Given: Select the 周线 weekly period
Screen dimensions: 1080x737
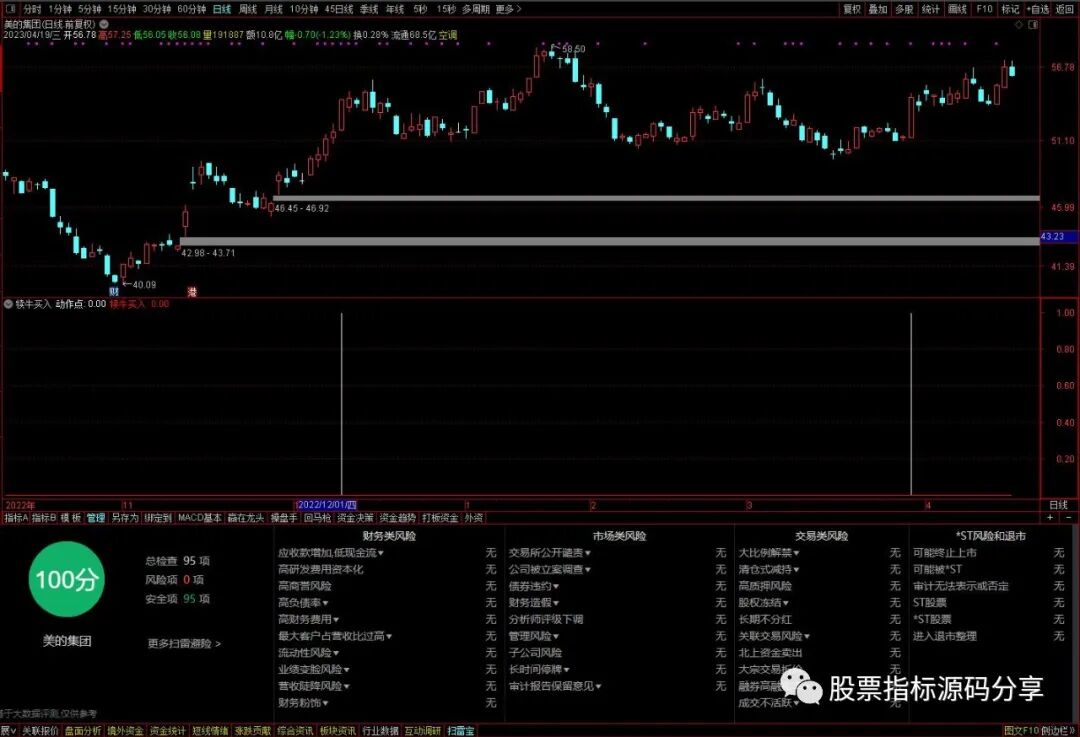Looking at the screenshot, I should point(248,9).
